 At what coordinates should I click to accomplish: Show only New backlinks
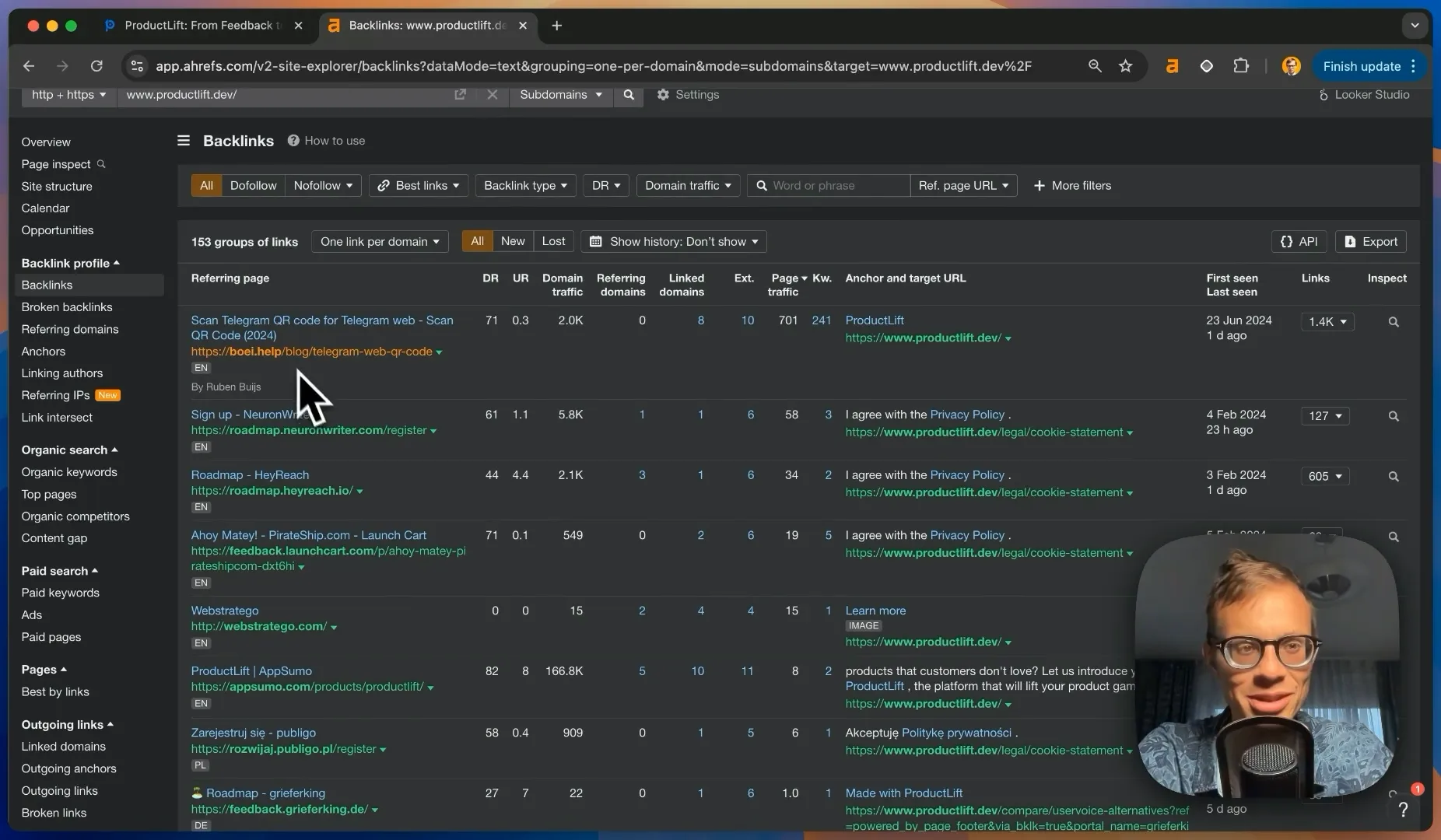click(x=513, y=241)
